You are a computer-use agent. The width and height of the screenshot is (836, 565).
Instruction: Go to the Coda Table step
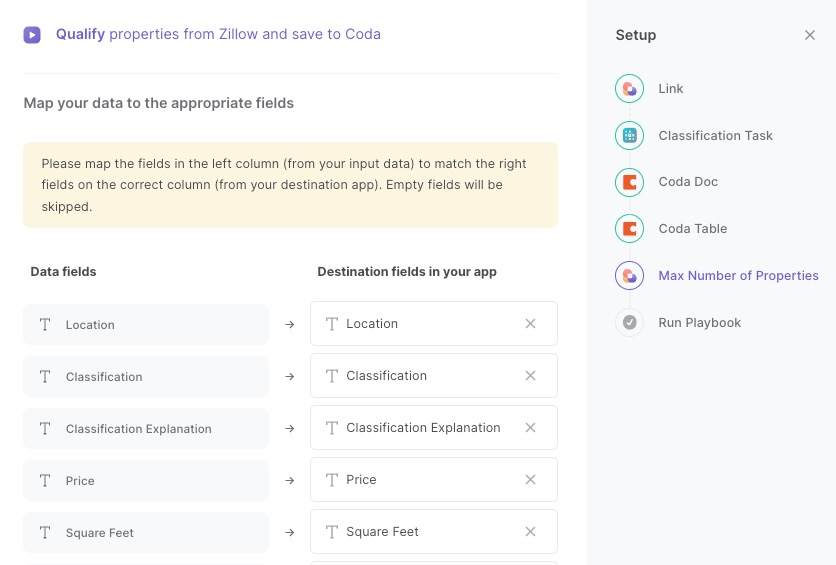[x=693, y=229]
